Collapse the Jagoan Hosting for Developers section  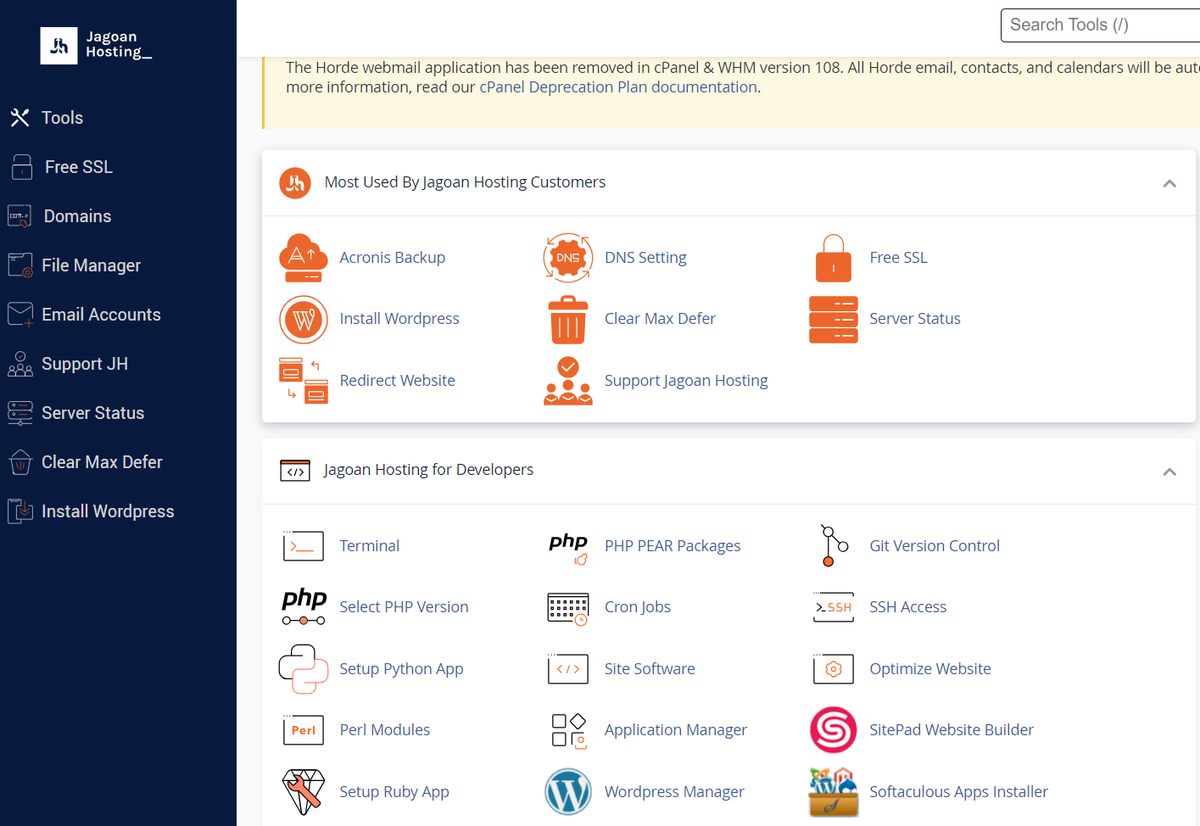tap(1169, 471)
